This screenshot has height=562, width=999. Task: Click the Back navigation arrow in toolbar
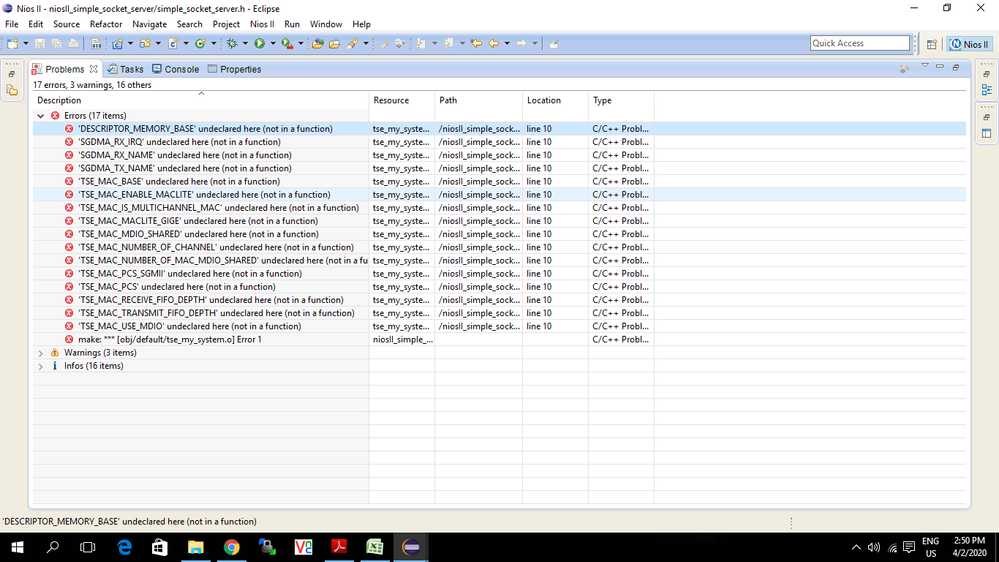pyautogui.click(x=493, y=43)
